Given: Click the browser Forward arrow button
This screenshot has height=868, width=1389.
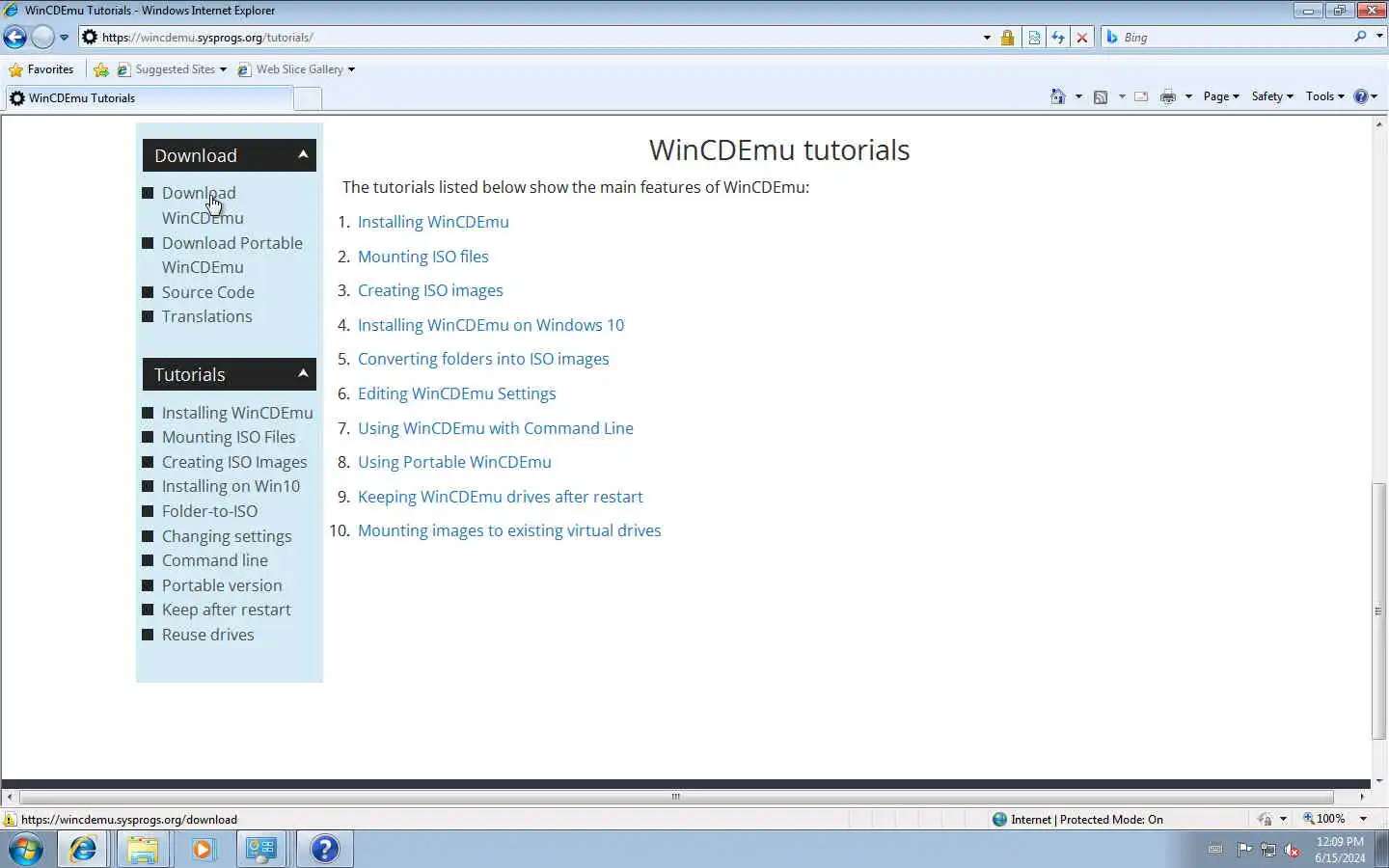Looking at the screenshot, I should click(x=42, y=38).
